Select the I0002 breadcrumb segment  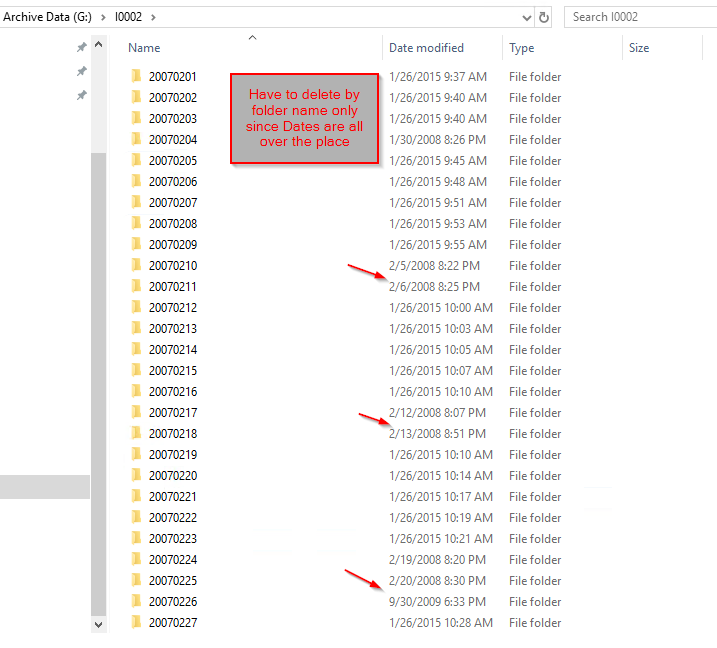(x=128, y=17)
